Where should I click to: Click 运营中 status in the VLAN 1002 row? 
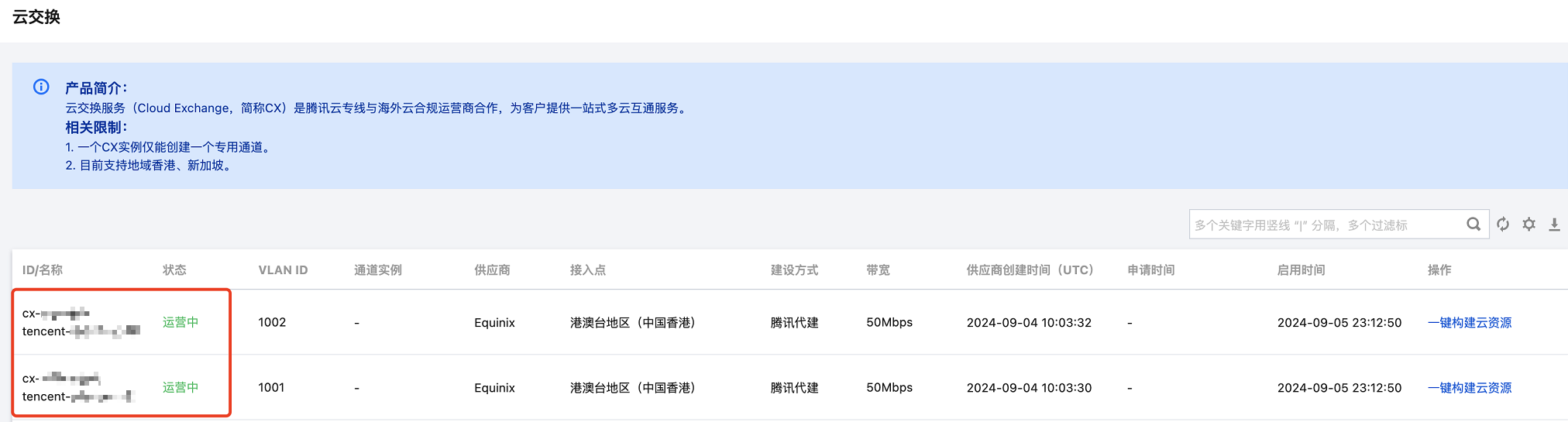(181, 322)
